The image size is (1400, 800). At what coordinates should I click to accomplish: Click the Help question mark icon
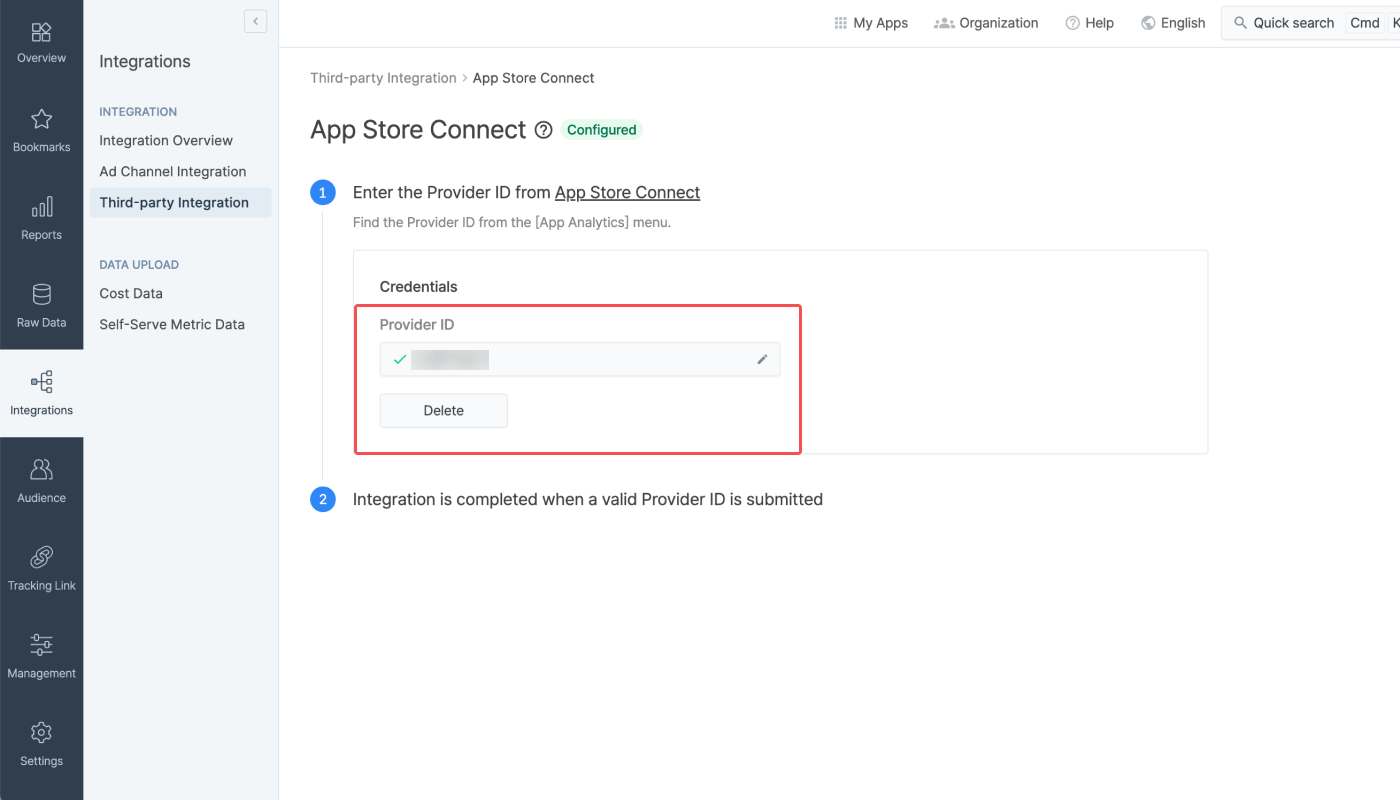[1072, 23]
